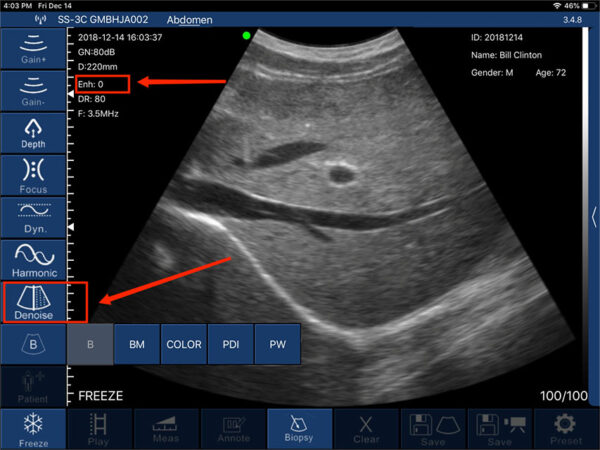Image resolution: width=600 pixels, height=450 pixels.
Task: Click the Enh: 0 enhancement value
Action: 100,85
